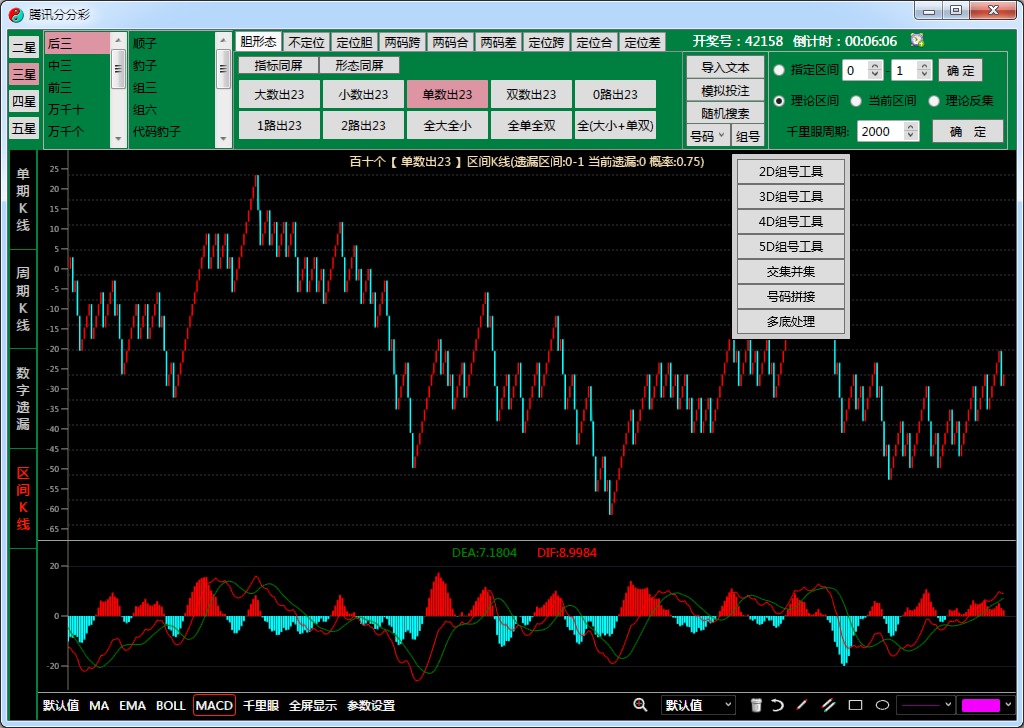Select the single line drawing tool

[x=802, y=705]
